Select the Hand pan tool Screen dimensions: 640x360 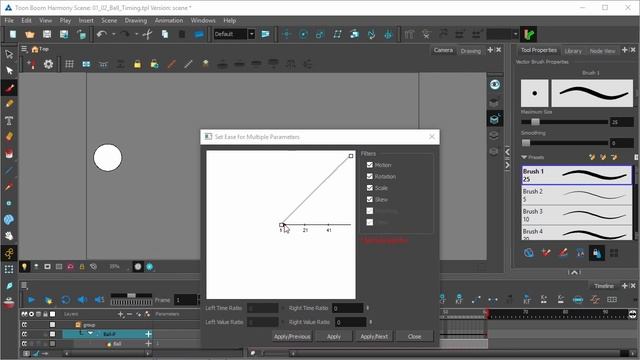(x=9, y=236)
